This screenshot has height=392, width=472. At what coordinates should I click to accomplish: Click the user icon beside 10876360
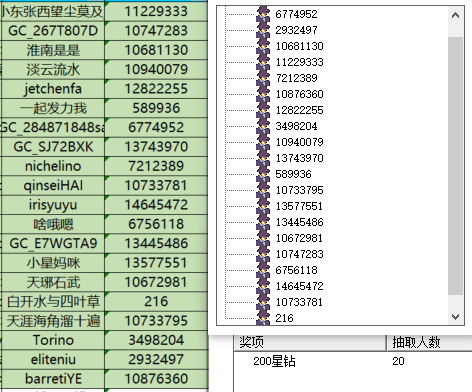pyautogui.click(x=263, y=94)
